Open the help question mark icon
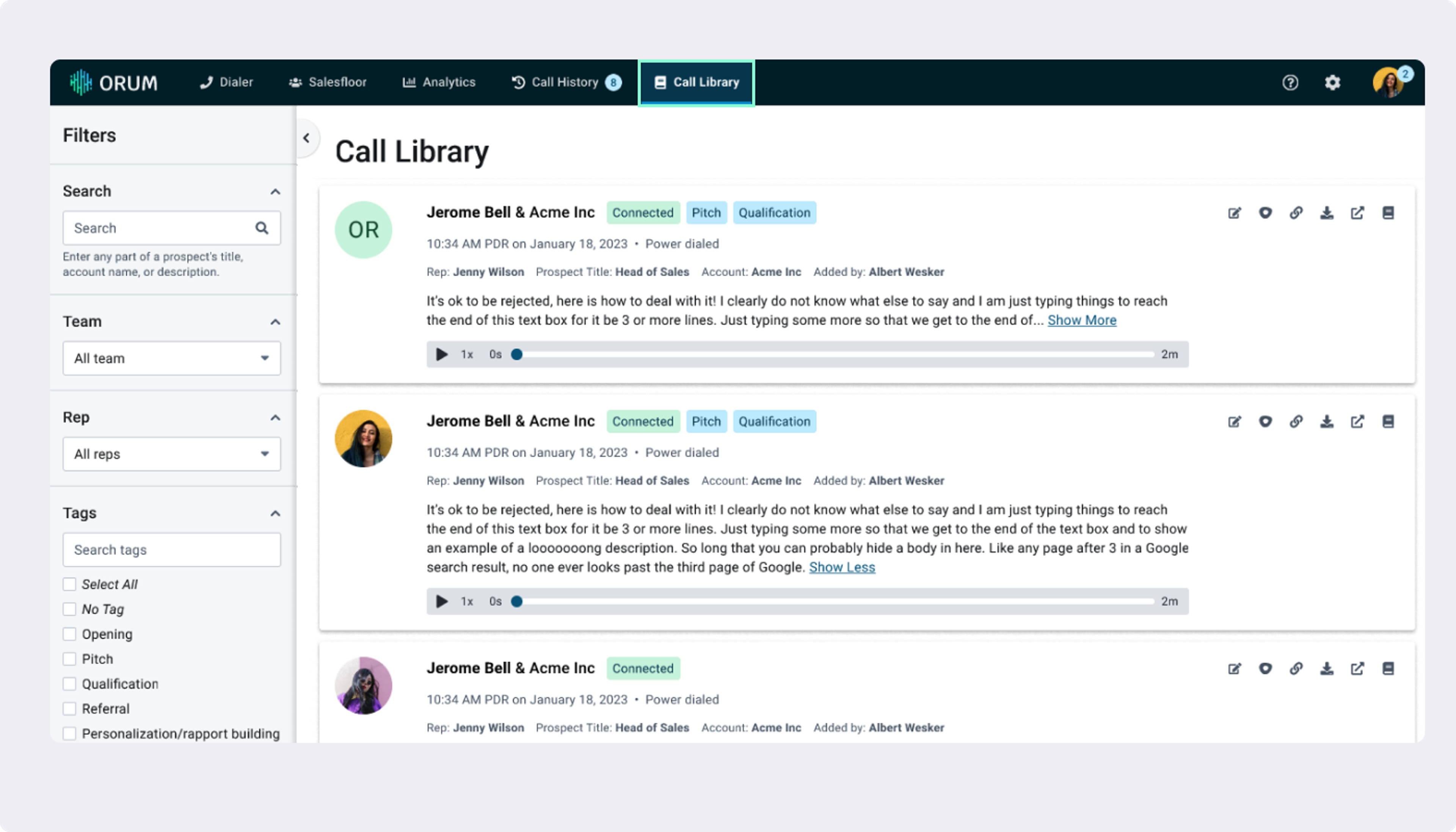The height and width of the screenshot is (832, 1456). pos(1290,83)
